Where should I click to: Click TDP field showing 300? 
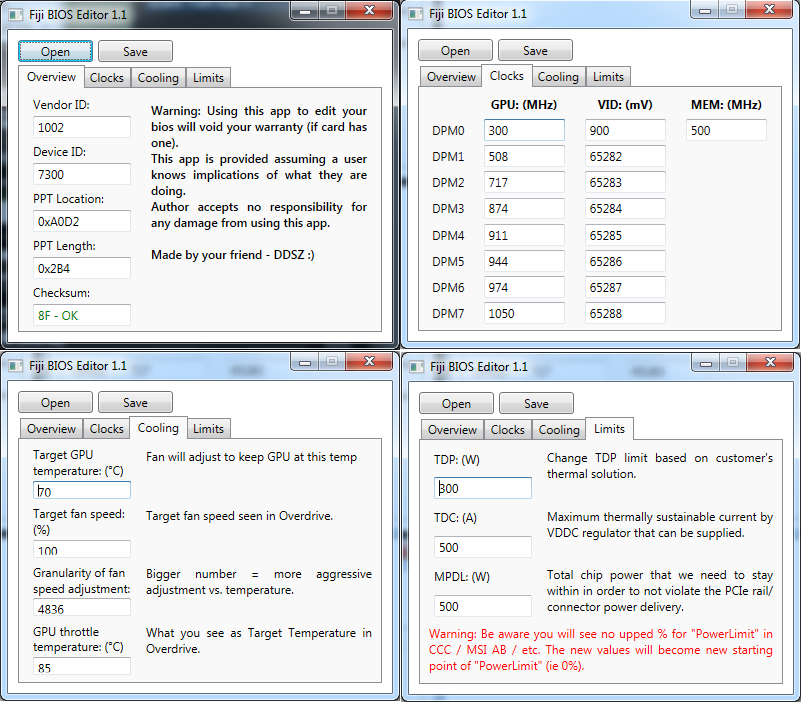point(483,488)
